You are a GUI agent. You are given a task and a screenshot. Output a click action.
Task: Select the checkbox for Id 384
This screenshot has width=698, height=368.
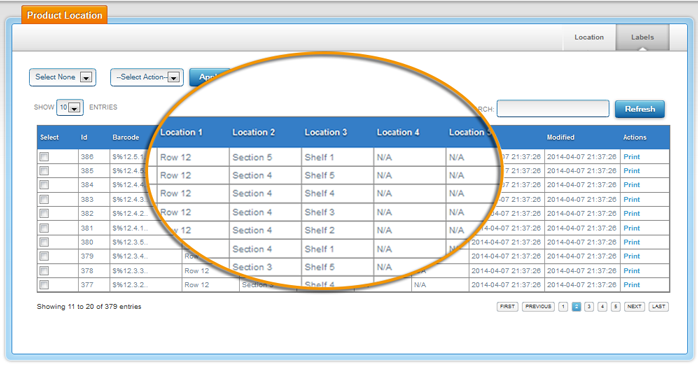pos(44,185)
